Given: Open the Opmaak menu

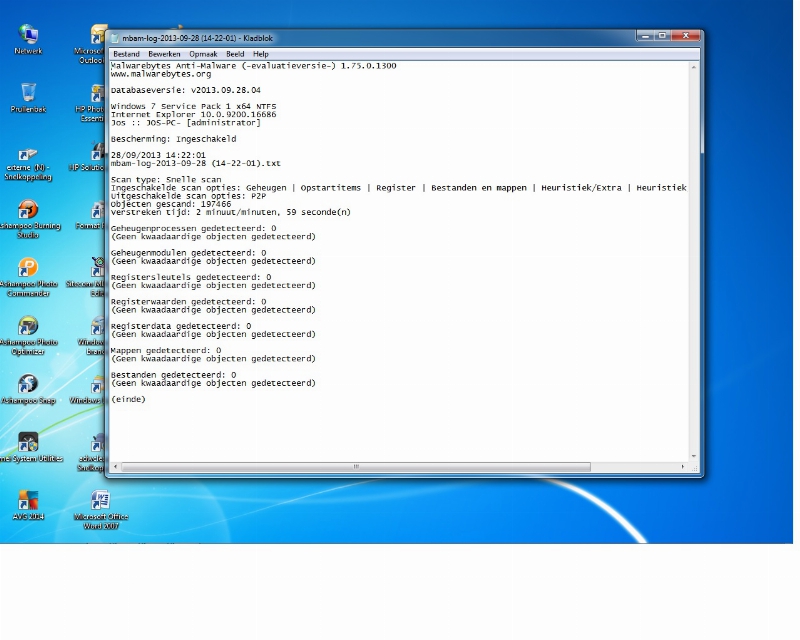Looking at the screenshot, I should click(203, 54).
